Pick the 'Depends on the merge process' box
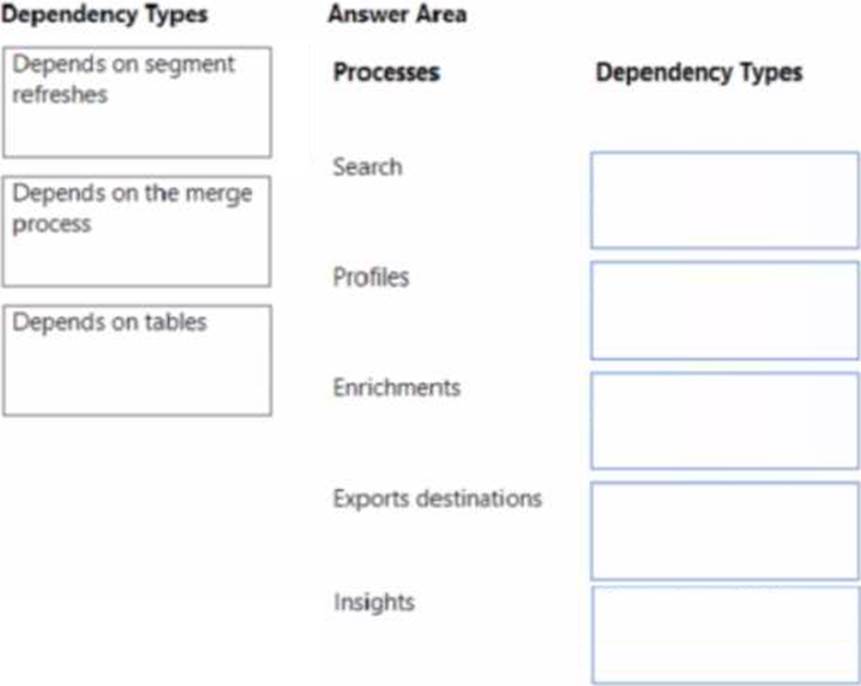Image resolution: width=861 pixels, height=686 pixels. [137, 231]
